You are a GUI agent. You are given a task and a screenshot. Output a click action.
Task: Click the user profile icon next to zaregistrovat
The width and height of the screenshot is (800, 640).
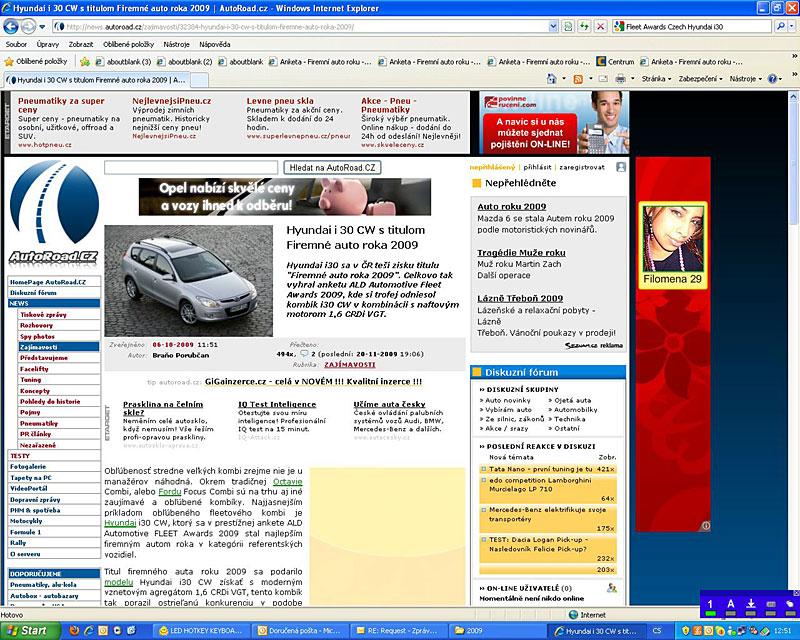pyautogui.click(x=620, y=167)
